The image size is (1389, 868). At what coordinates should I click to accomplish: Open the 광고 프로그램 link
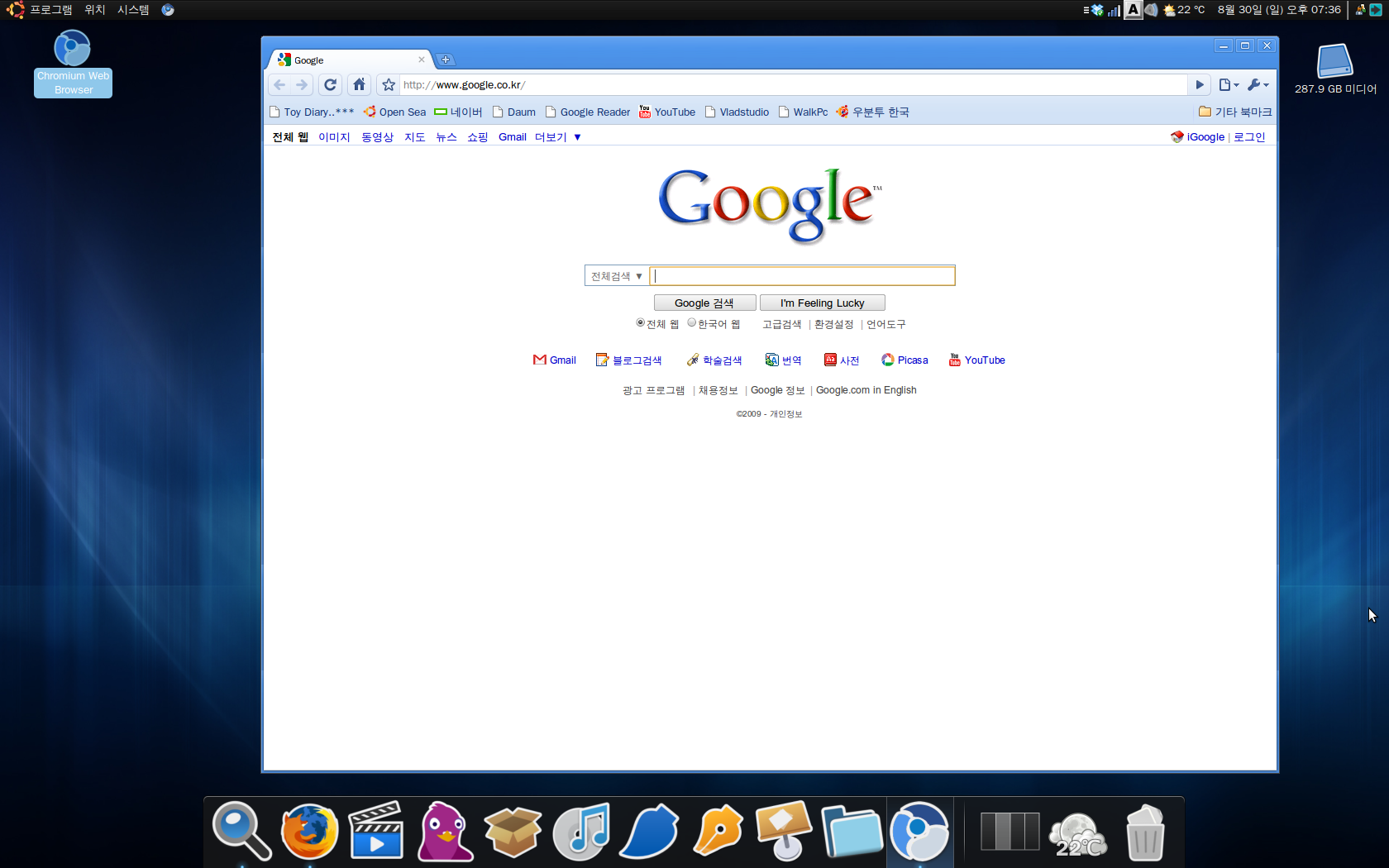[654, 390]
